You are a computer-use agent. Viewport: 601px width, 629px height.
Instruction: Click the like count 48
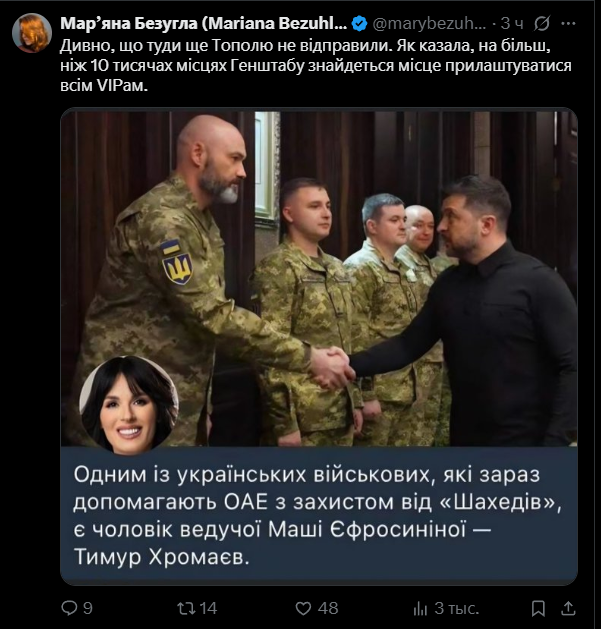click(x=328, y=609)
